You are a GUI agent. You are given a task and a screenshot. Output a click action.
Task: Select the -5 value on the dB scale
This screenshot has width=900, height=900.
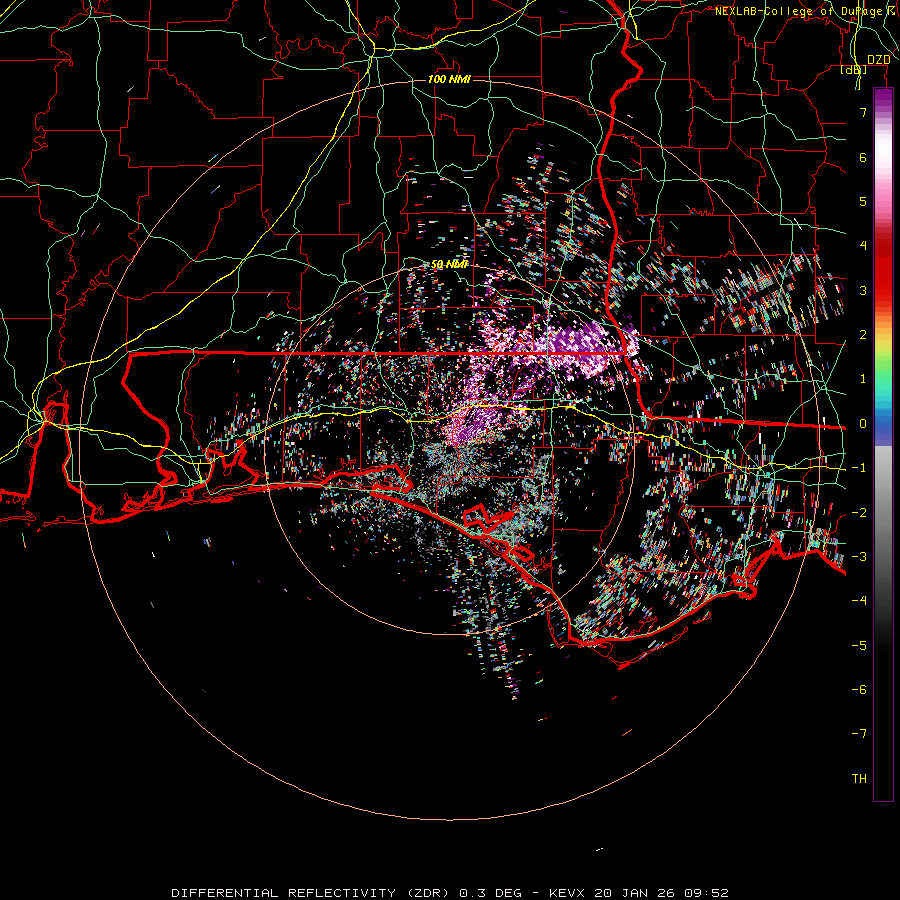pyautogui.click(x=859, y=646)
